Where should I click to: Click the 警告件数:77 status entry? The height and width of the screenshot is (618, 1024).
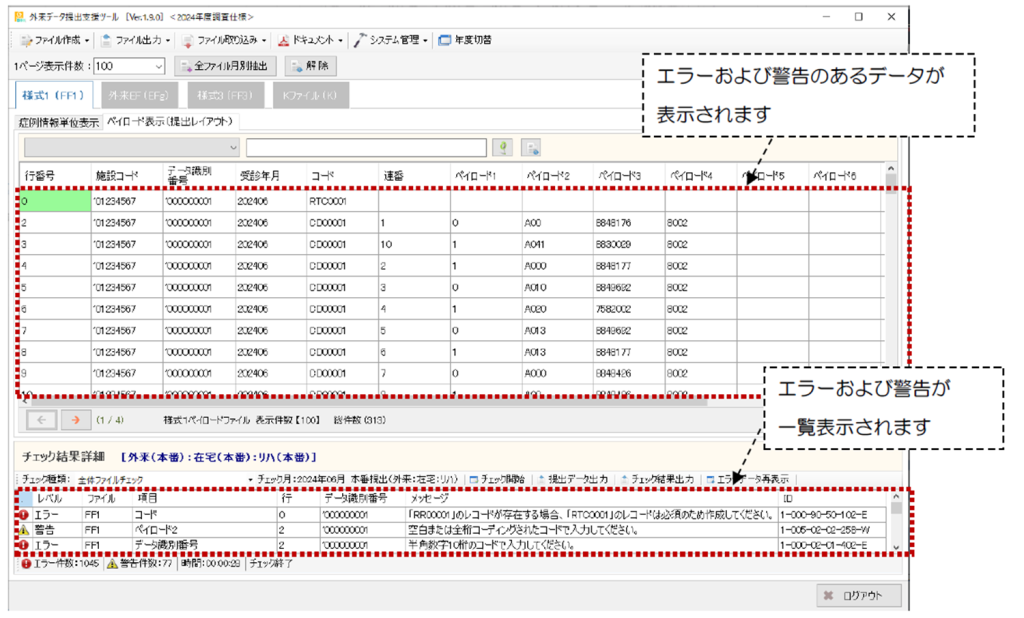(140, 563)
